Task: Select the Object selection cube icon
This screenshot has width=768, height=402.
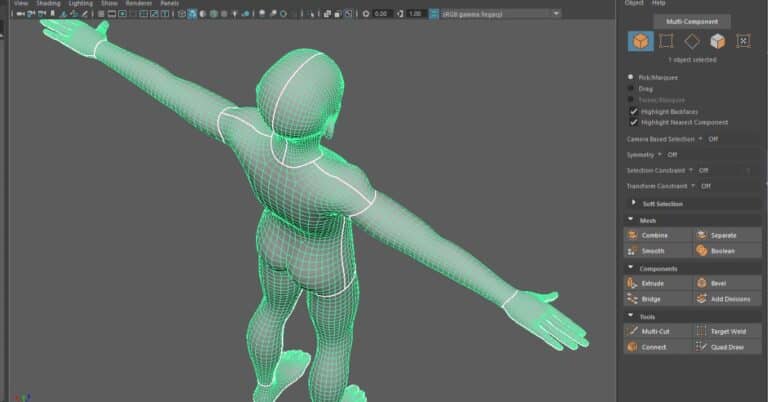Action: 641,41
